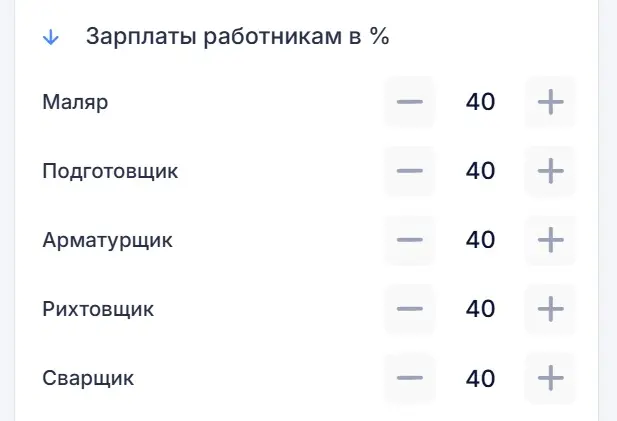This screenshot has height=421, width=617.
Task: Click the Сварщик row label
Action: (88, 379)
